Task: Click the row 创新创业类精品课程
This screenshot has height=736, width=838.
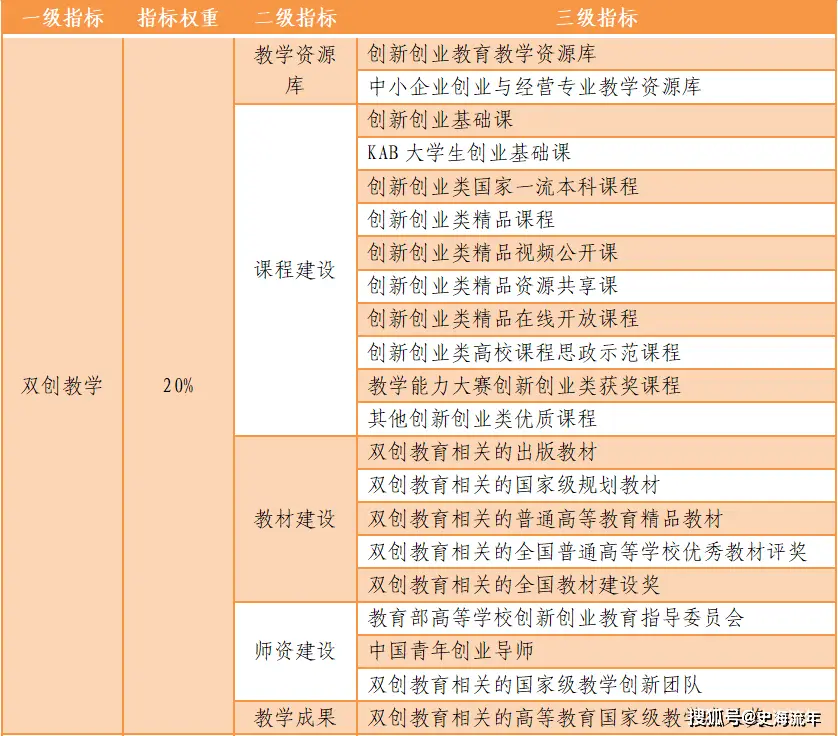Action: [x=596, y=220]
